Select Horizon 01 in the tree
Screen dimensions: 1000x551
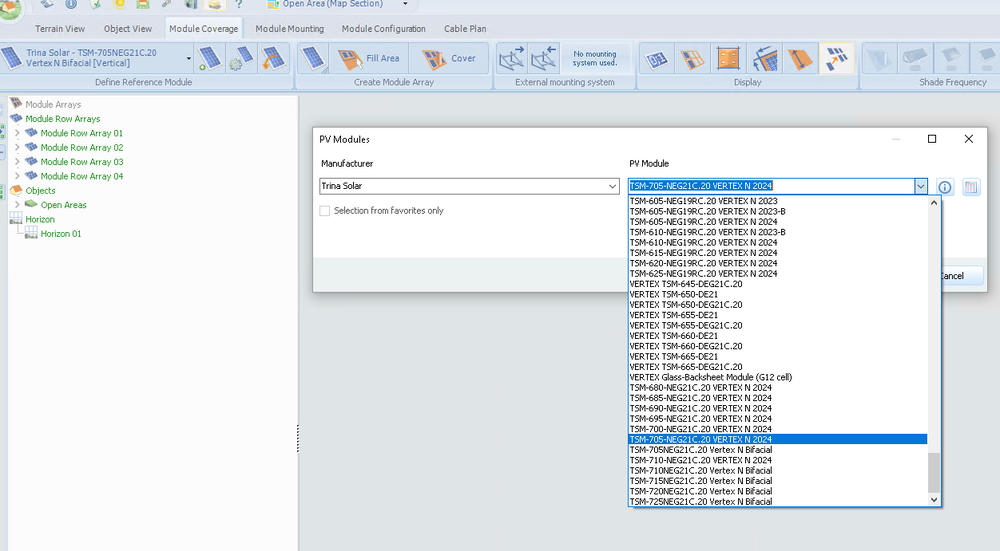(61, 234)
